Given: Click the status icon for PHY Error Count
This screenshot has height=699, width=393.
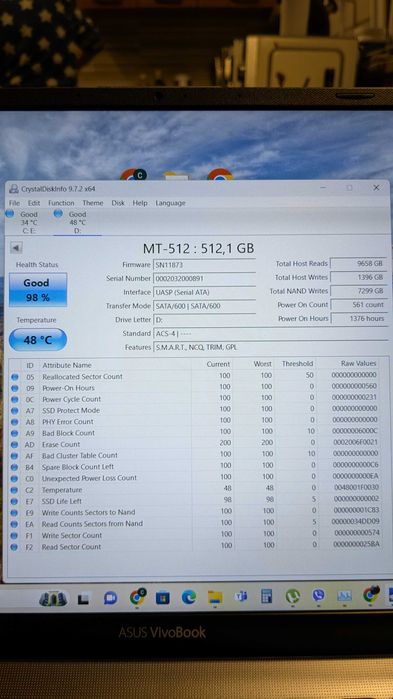Looking at the screenshot, I should coord(15,422).
